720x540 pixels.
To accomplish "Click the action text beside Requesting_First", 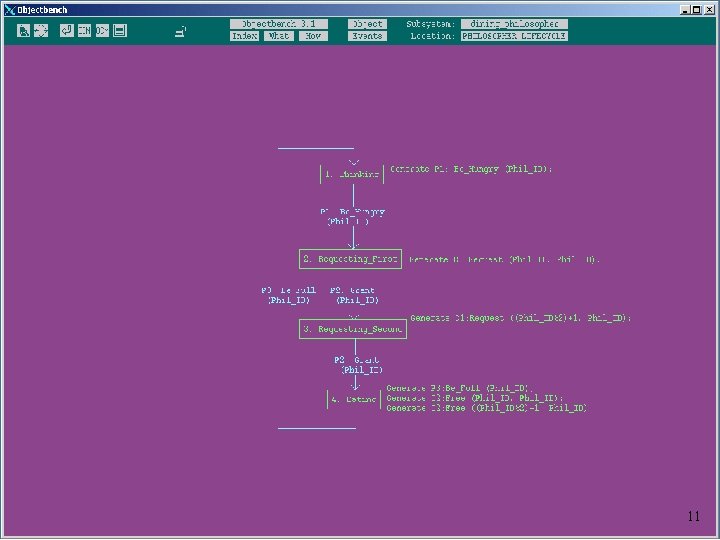I will click(x=504, y=259).
